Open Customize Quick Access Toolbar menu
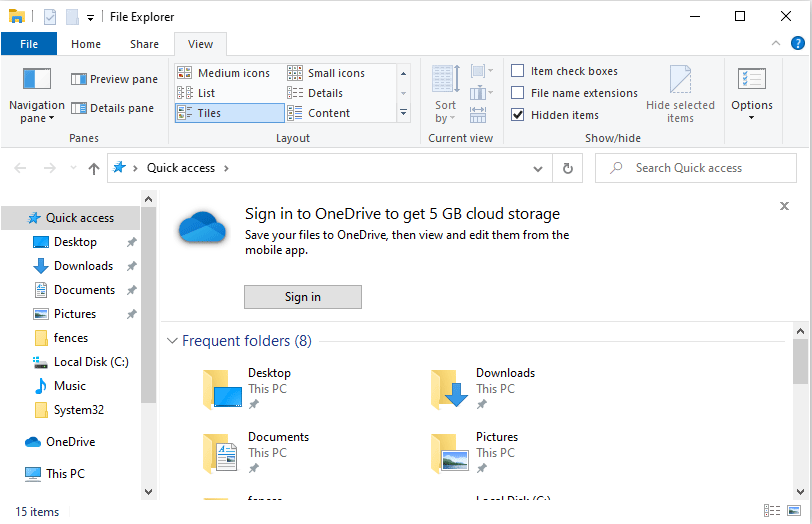This screenshot has width=812, height=524. [90, 18]
